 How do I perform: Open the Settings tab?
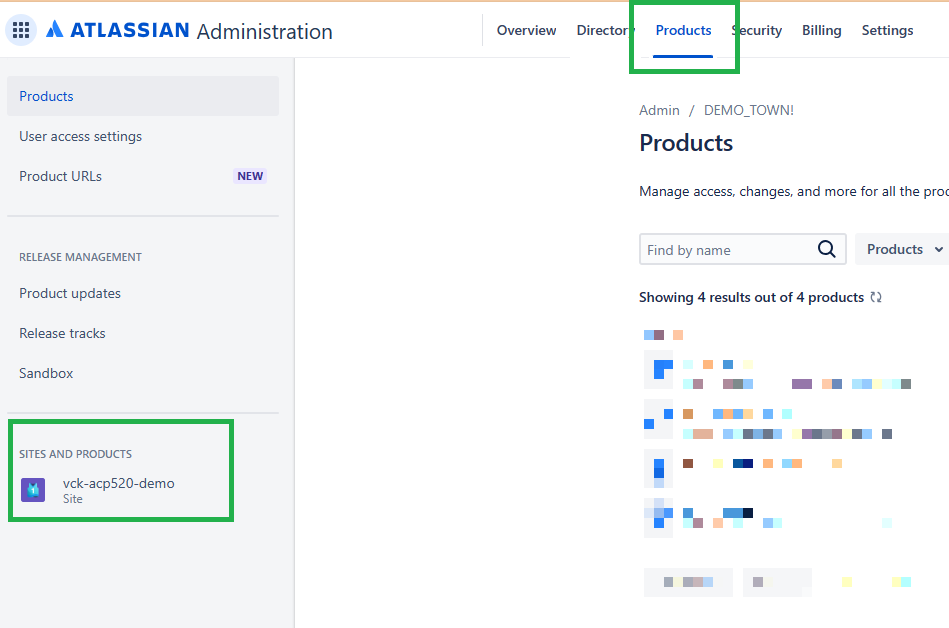tap(887, 30)
